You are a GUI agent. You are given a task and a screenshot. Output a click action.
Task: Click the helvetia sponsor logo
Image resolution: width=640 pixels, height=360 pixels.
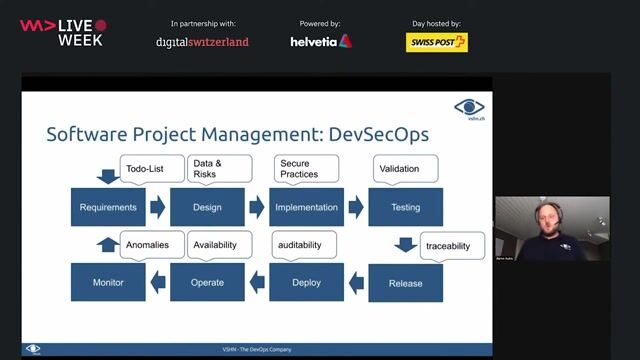[321, 41]
